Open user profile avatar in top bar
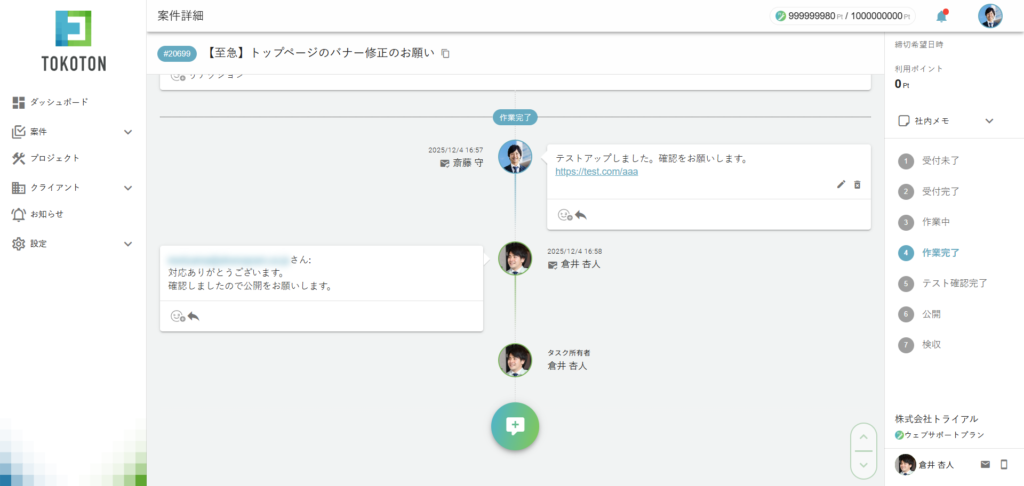The image size is (1024, 486). click(x=990, y=16)
